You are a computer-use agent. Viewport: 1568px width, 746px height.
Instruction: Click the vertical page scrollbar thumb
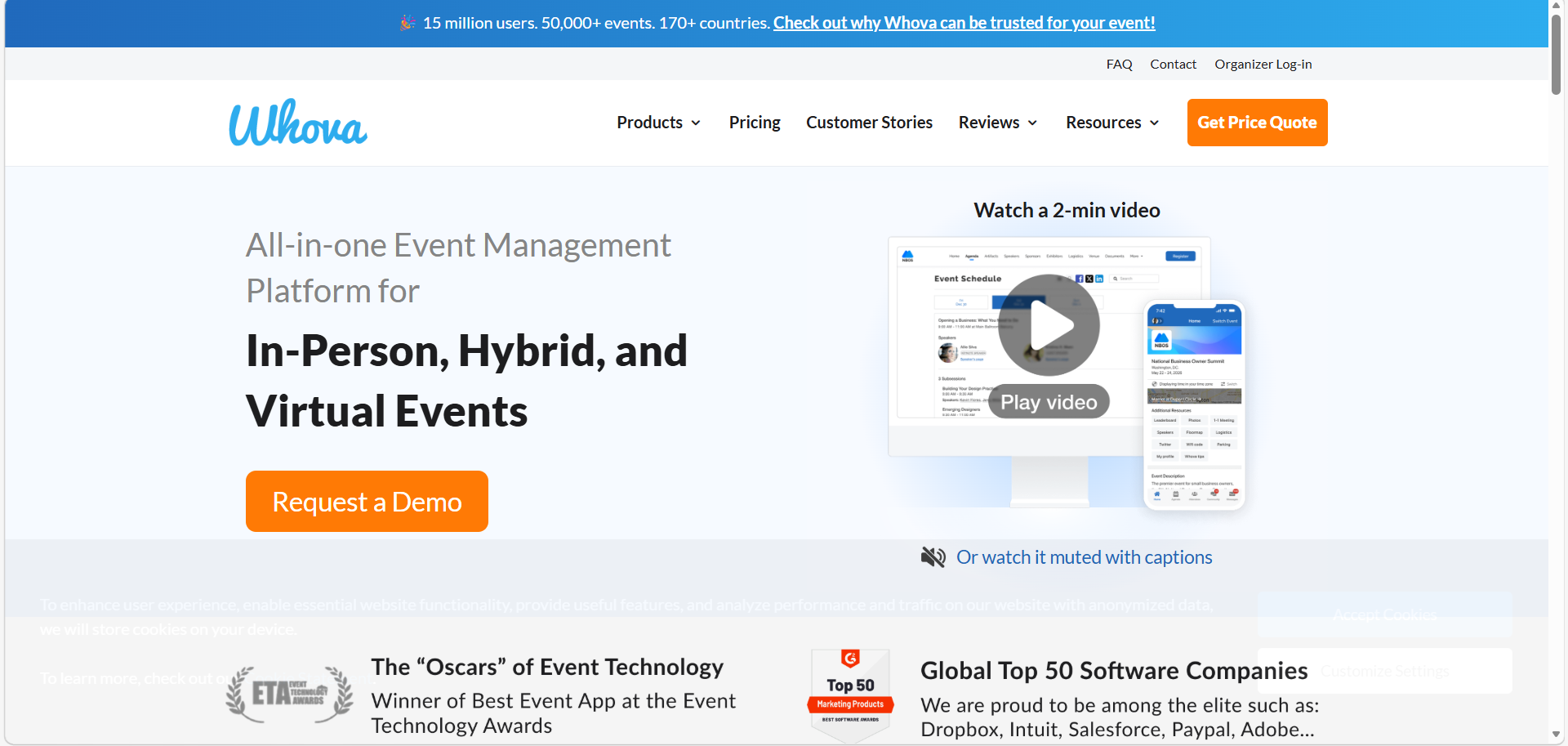point(1557,54)
